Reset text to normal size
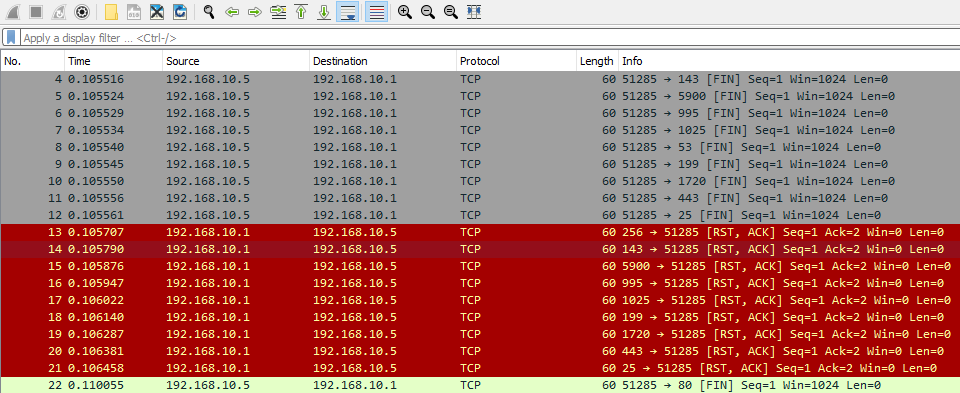960x393 pixels. coord(451,12)
